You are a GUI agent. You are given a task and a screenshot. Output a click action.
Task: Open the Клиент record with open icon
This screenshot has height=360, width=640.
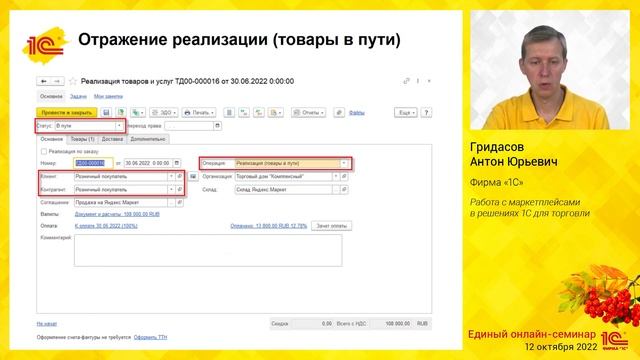(x=179, y=176)
